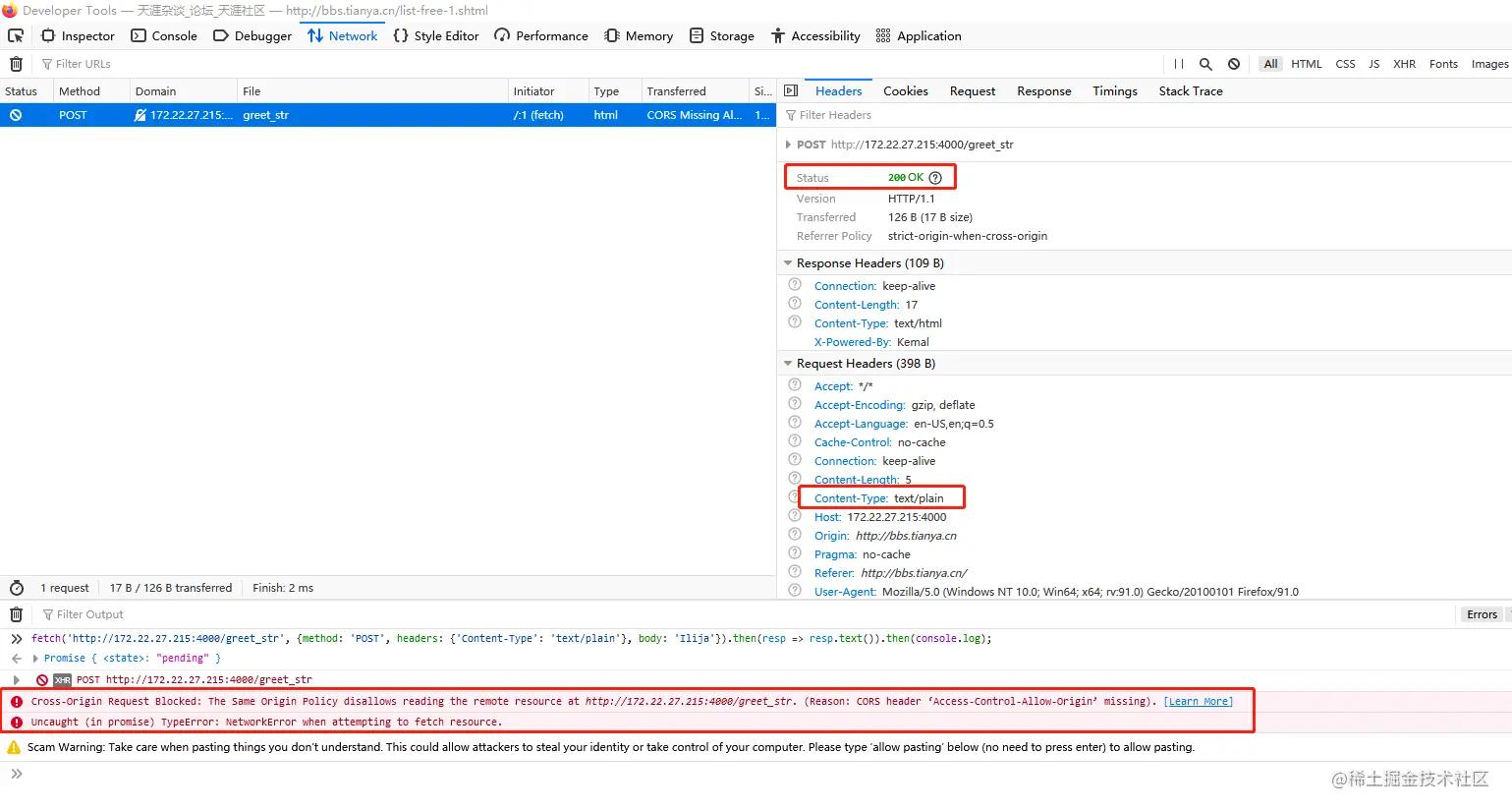1512x811 pixels.
Task: Open request blocking panel icon
Action: (x=1234, y=64)
